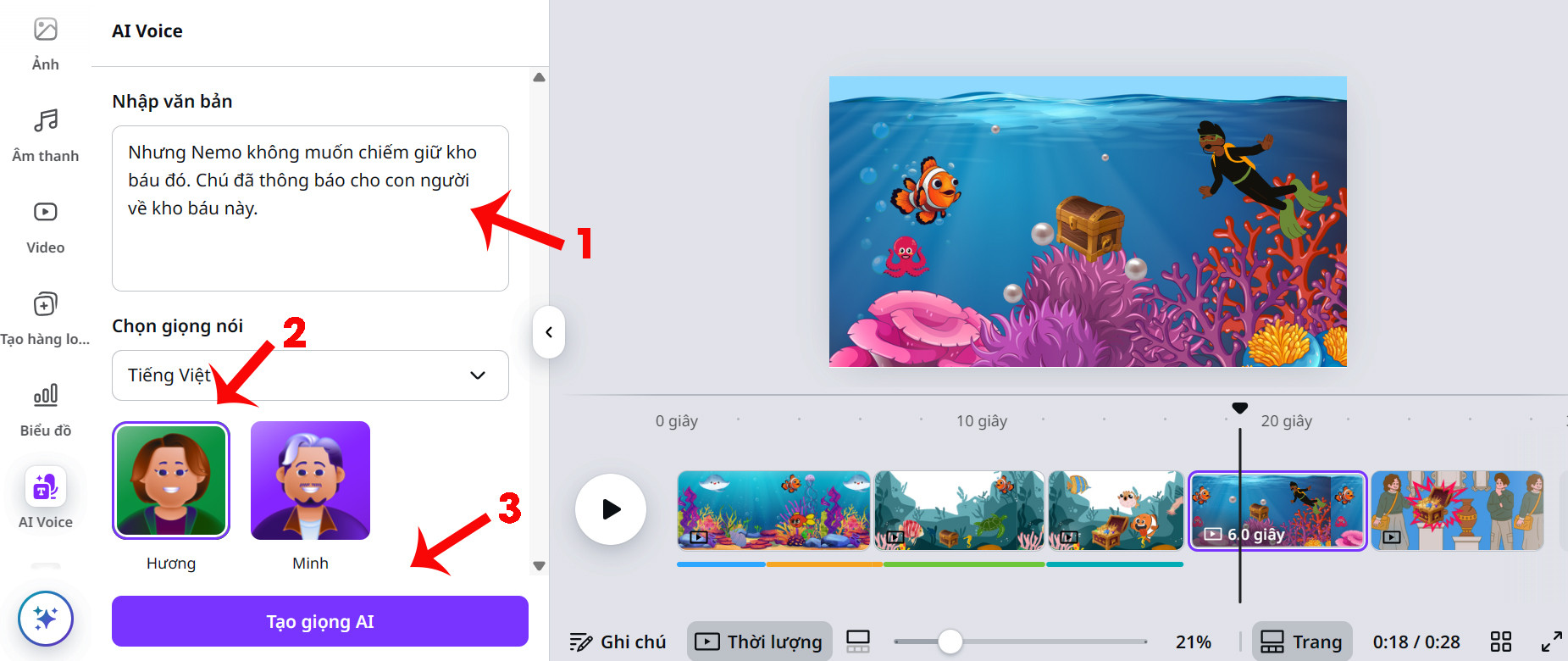Click the 20 giây timeline ruler label
This screenshot has width=1568, height=661.
[1287, 421]
